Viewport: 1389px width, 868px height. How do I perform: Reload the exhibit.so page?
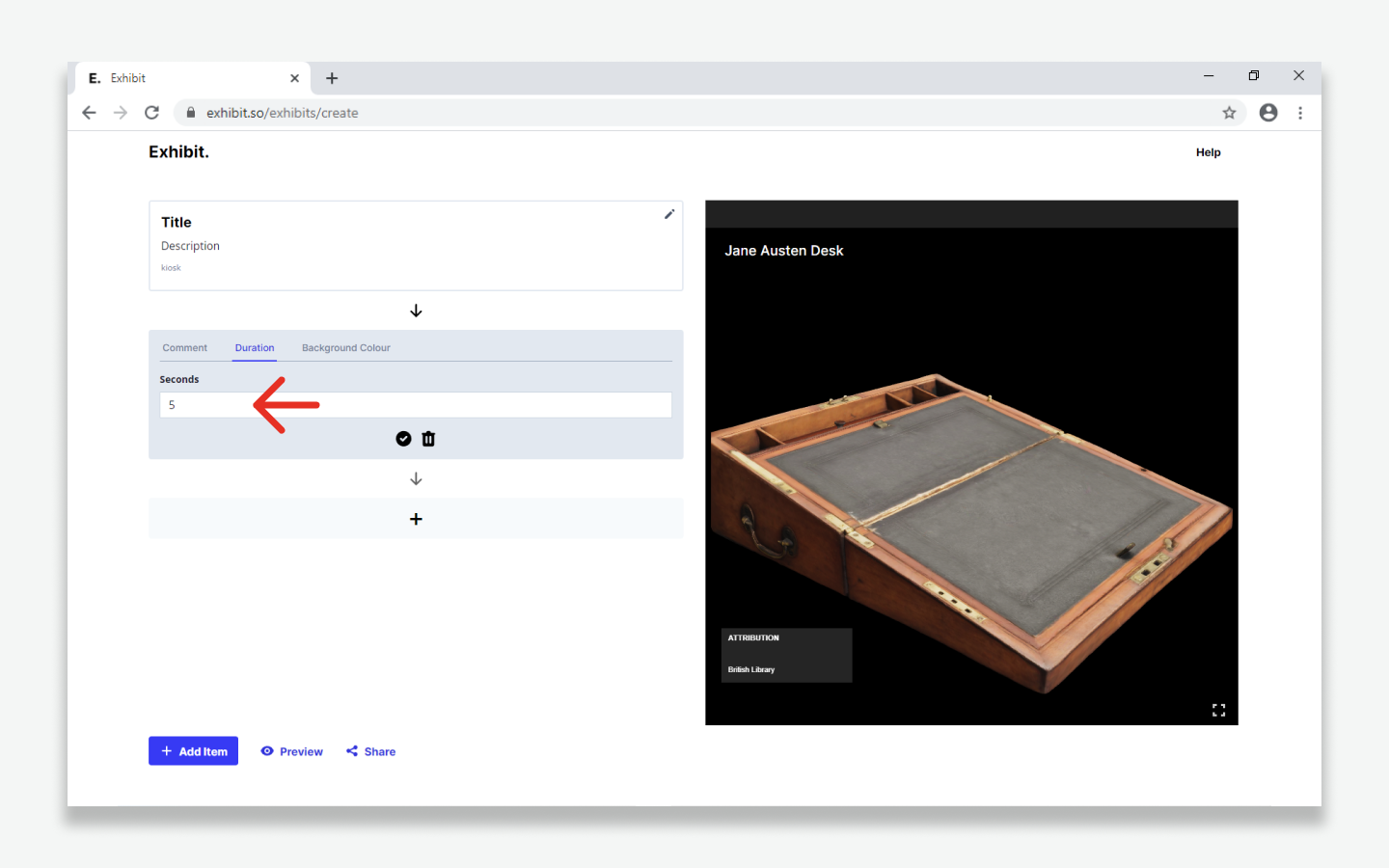[151, 113]
